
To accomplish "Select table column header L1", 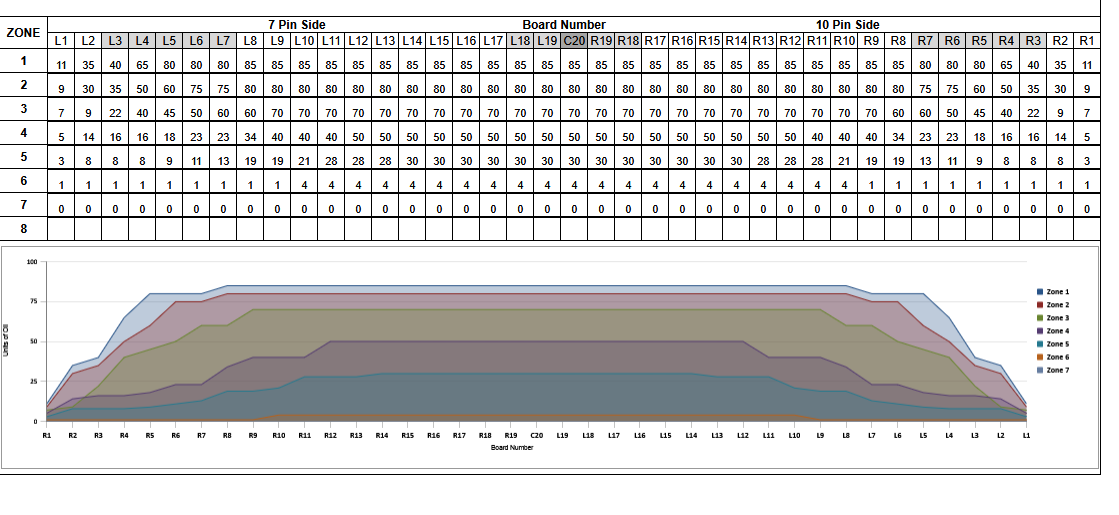I will tap(61, 41).
